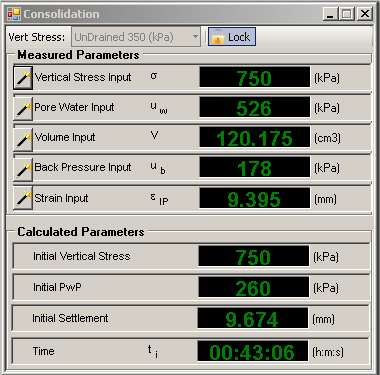Minimize the Consolidation window
The image size is (380, 375).
pyautogui.click(x=330, y=14)
